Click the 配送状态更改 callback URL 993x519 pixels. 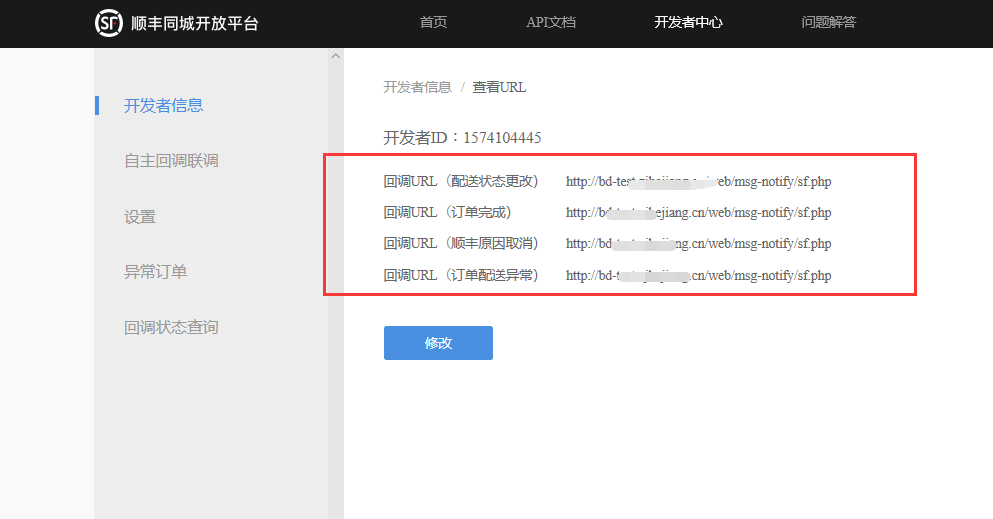click(698, 182)
